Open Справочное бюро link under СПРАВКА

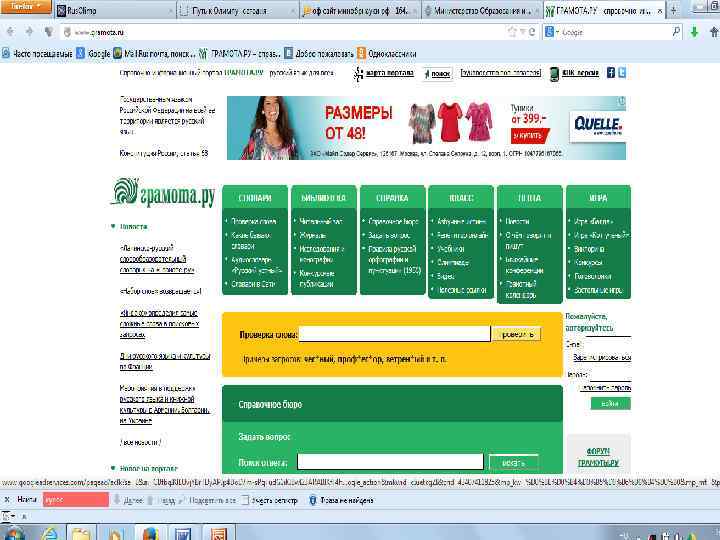(393, 221)
